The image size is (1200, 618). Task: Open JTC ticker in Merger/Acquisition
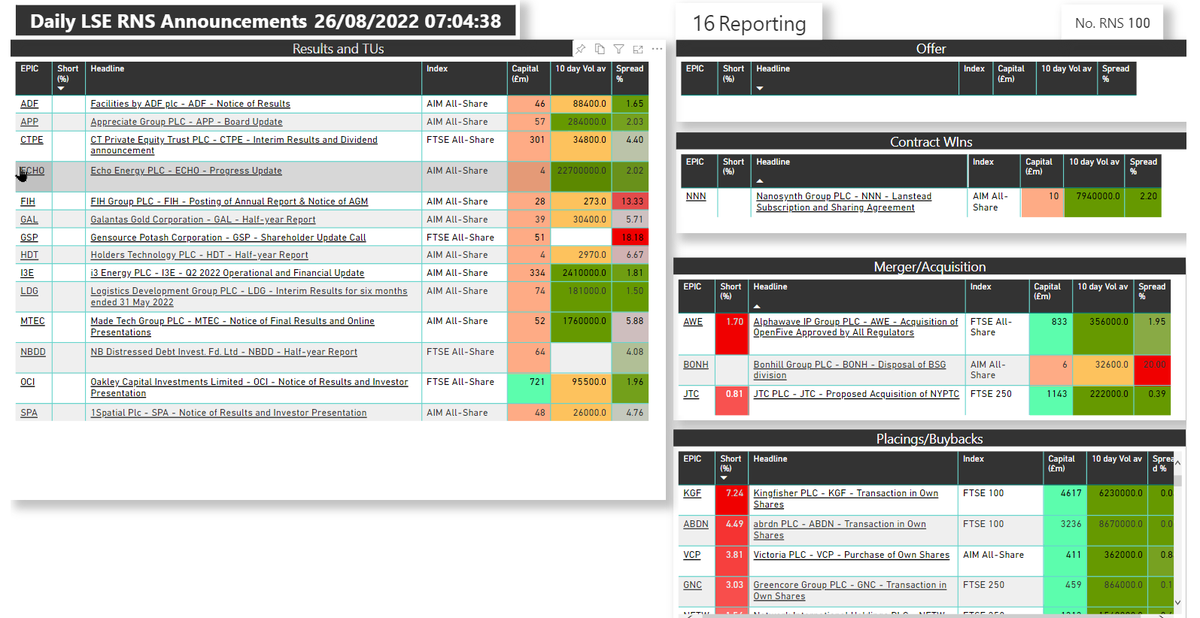[x=692, y=394]
